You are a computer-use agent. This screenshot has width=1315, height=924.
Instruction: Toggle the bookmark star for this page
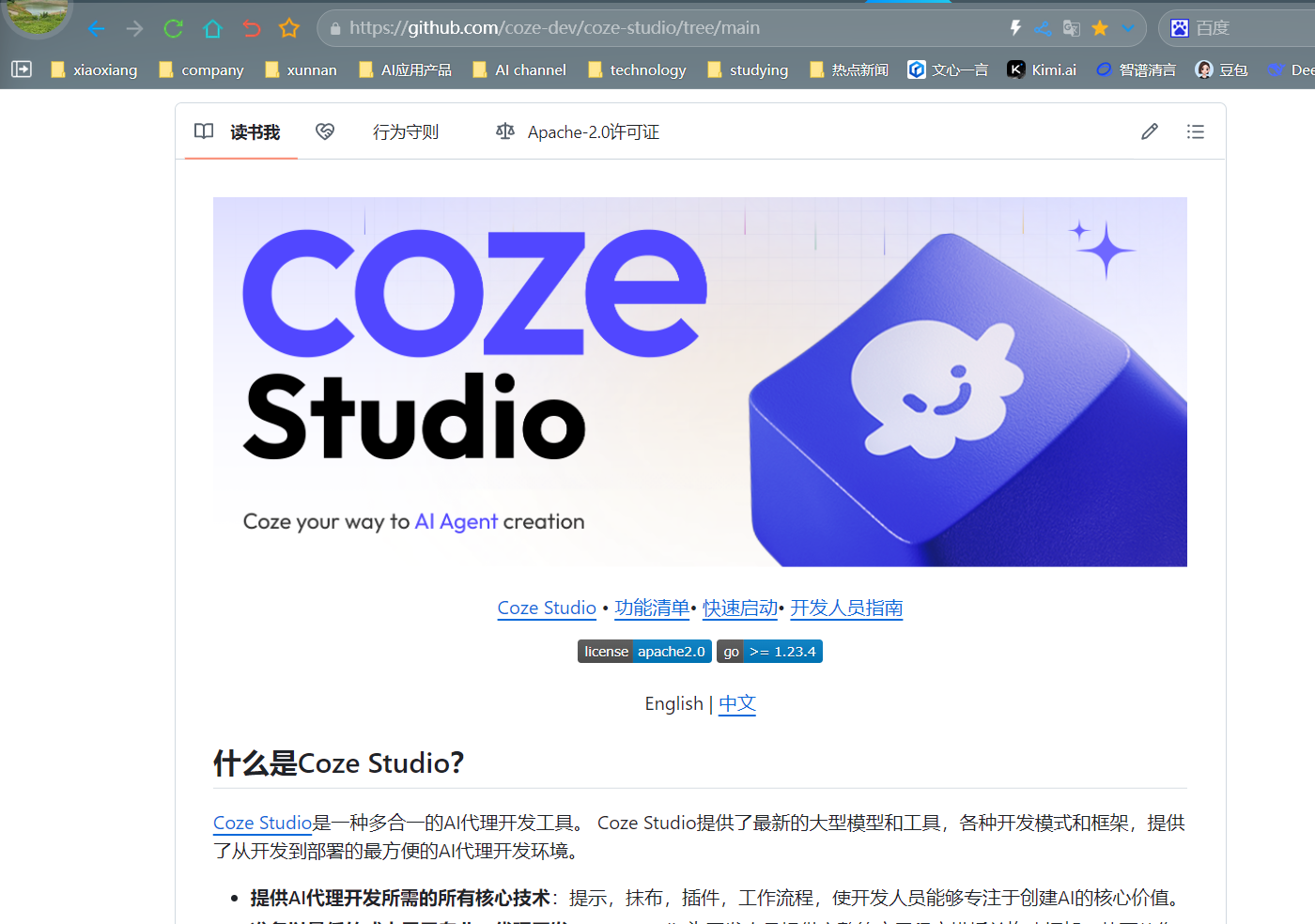[x=1099, y=28]
